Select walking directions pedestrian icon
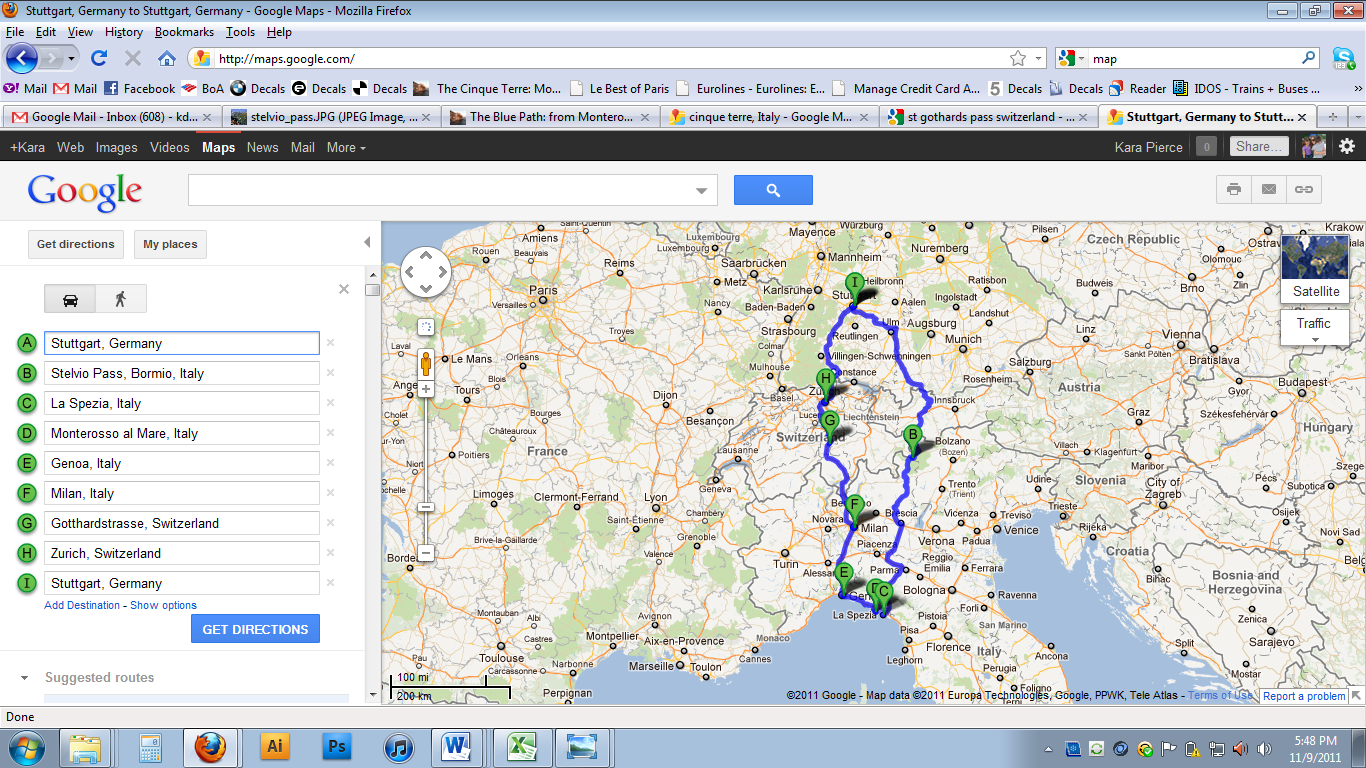This screenshot has height=768, width=1366. pyautogui.click(x=121, y=299)
